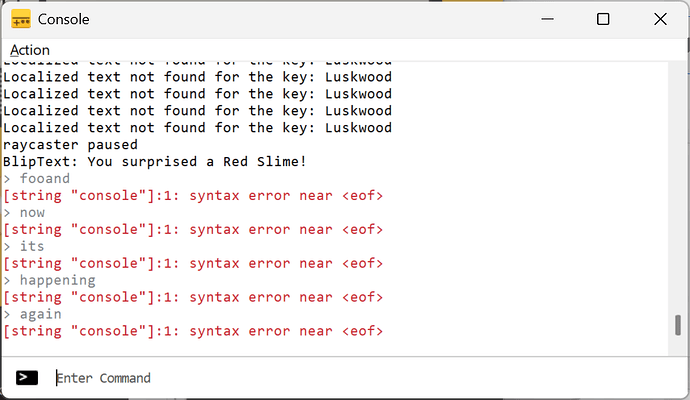Screen dimensions: 690x400
Task: Click the vertical scrollbar thumb
Action: click(x=677, y=326)
